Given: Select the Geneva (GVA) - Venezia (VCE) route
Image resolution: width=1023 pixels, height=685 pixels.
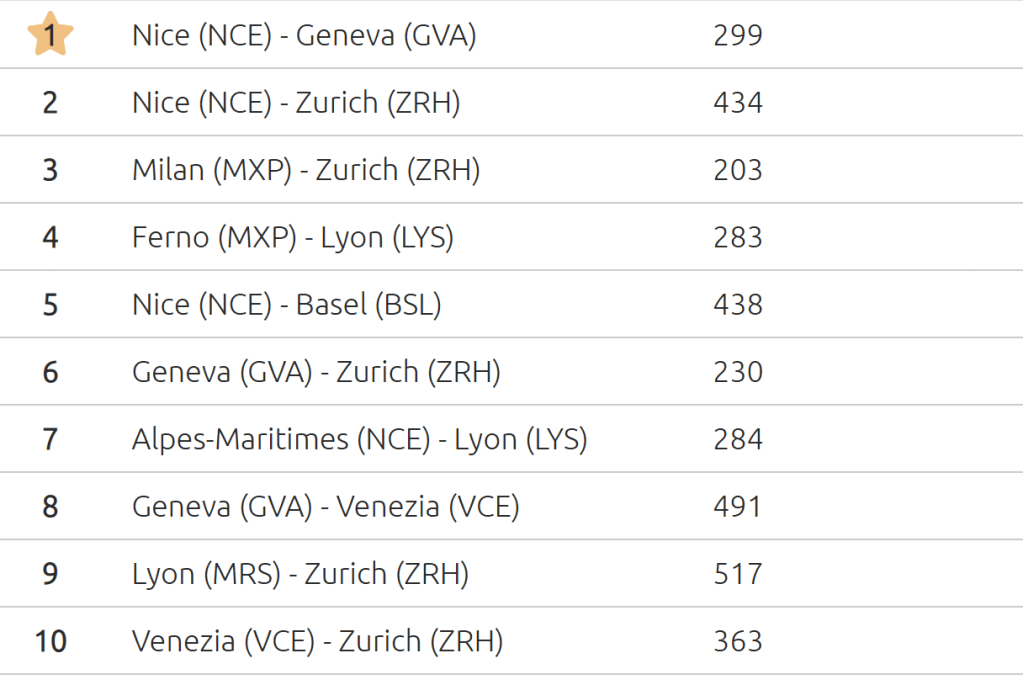Looking at the screenshot, I should pyautogui.click(x=326, y=506).
